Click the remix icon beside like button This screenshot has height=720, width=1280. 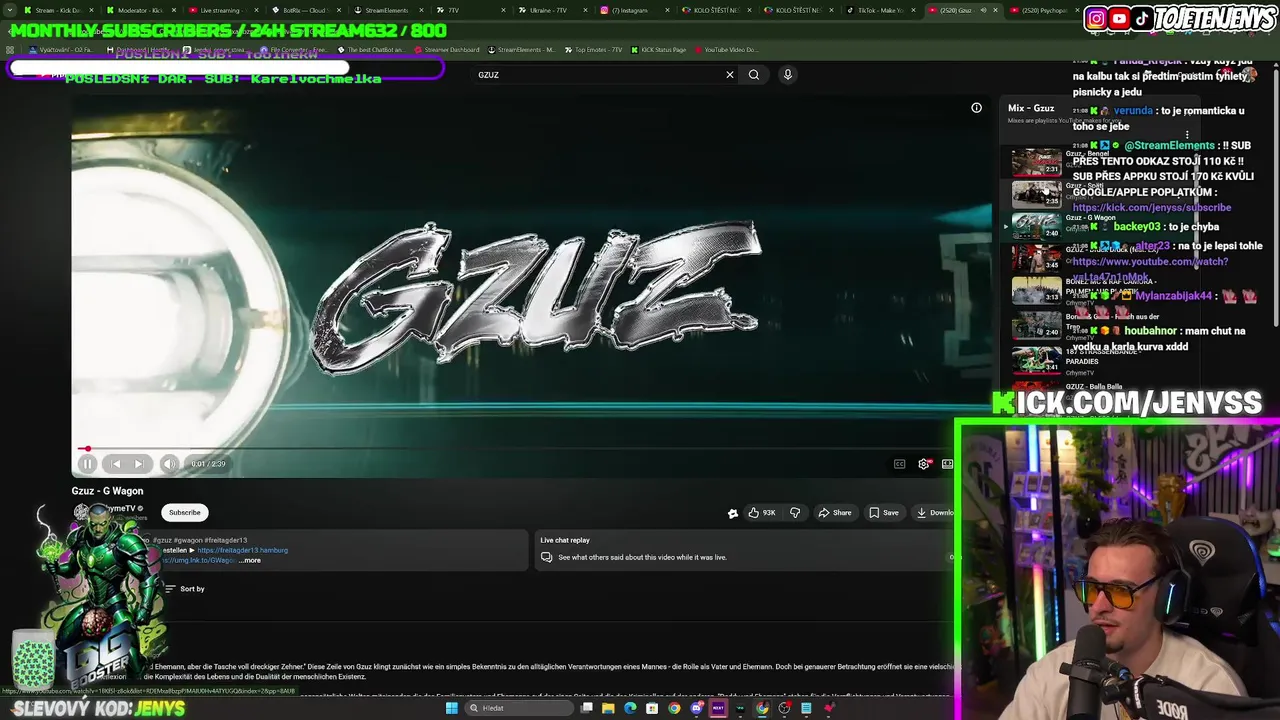pos(733,513)
